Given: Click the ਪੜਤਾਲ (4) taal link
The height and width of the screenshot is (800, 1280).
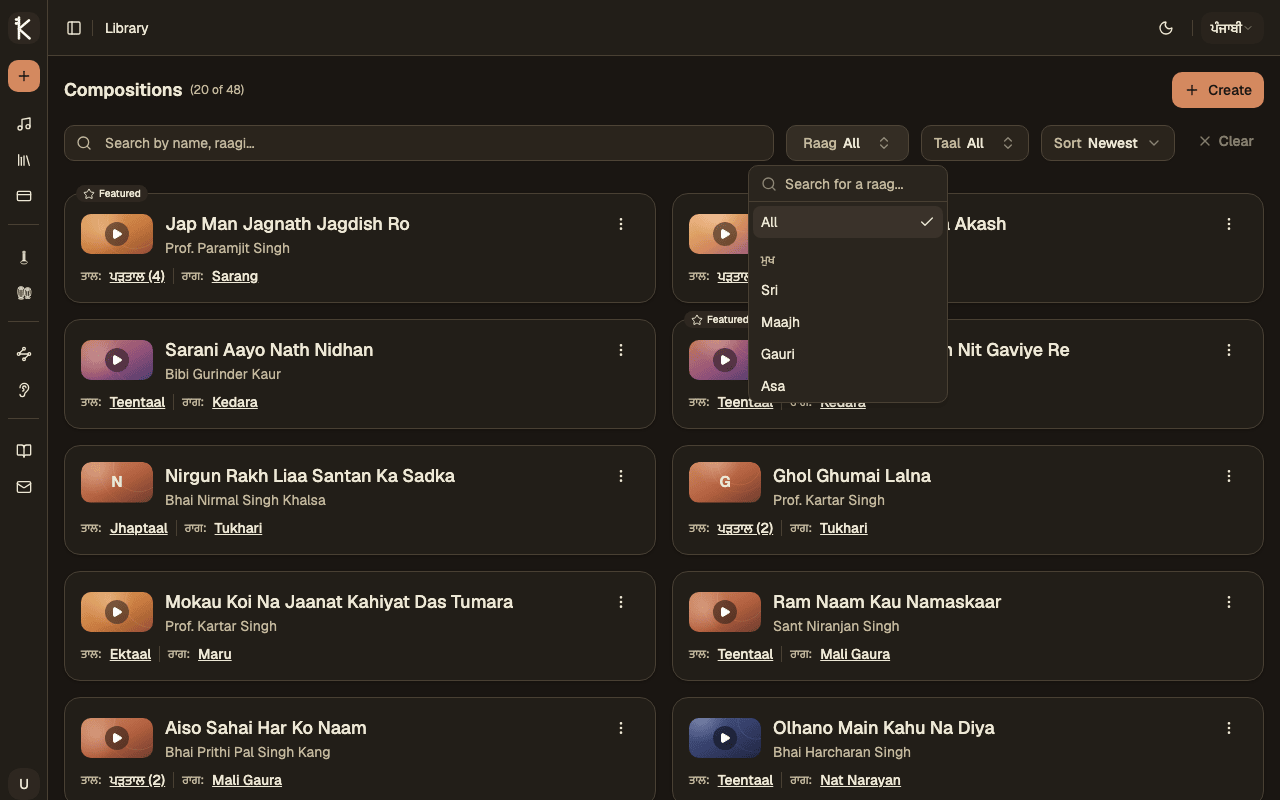Looking at the screenshot, I should (137, 276).
